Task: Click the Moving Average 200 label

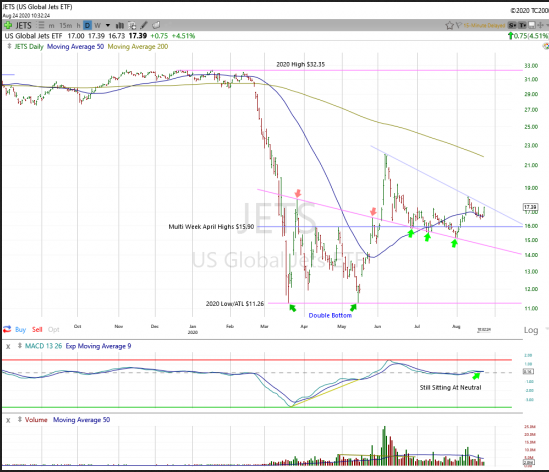Action: (x=138, y=47)
